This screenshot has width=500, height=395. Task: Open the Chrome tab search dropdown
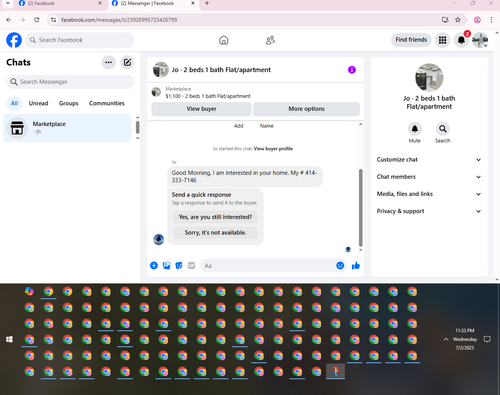pos(8,3)
